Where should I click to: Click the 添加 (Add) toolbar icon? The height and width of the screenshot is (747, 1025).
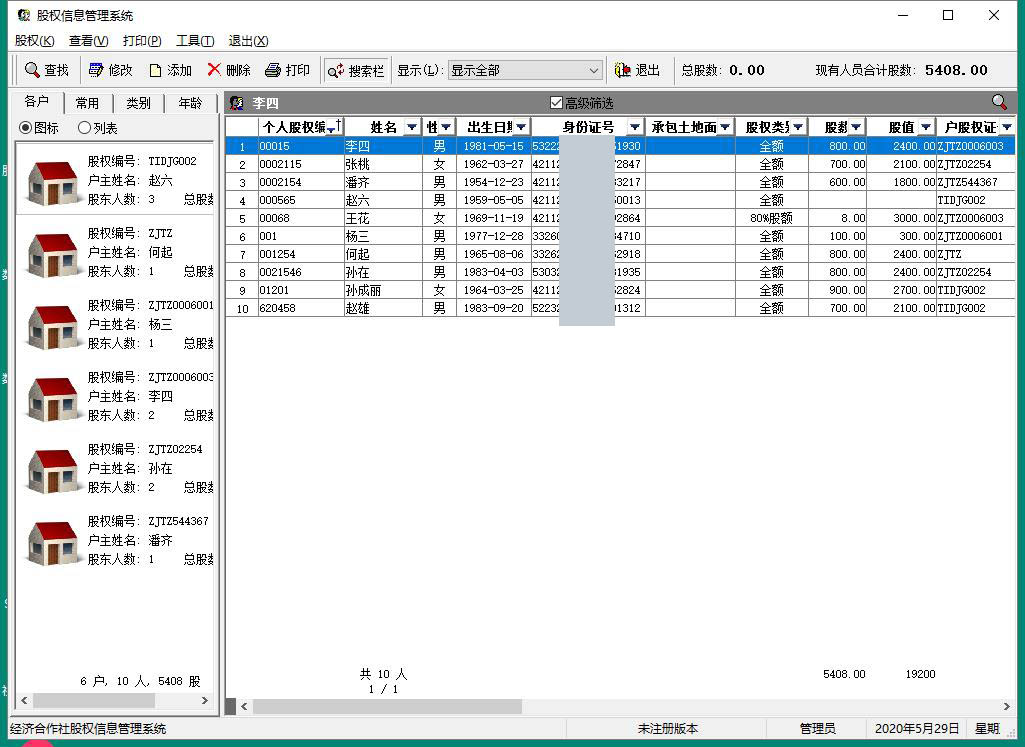tap(156, 70)
